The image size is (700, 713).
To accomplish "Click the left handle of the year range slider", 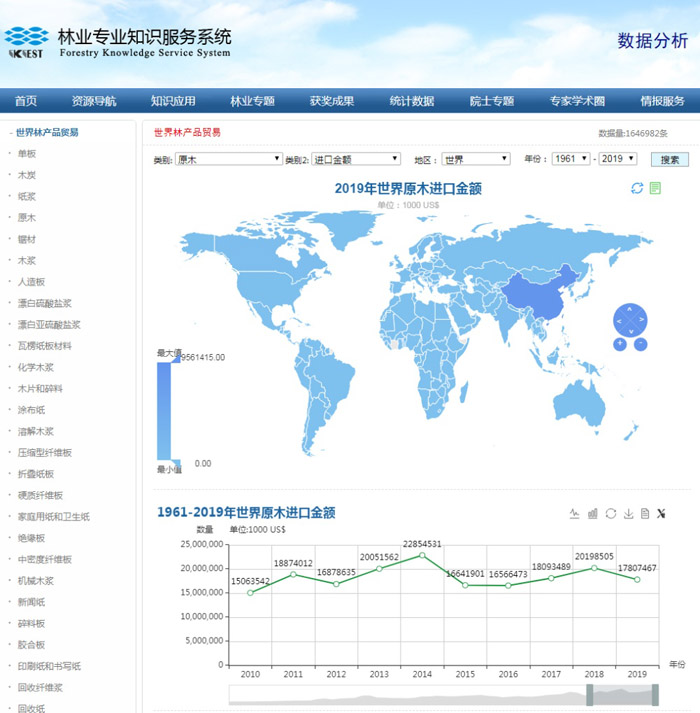I will (x=589, y=695).
